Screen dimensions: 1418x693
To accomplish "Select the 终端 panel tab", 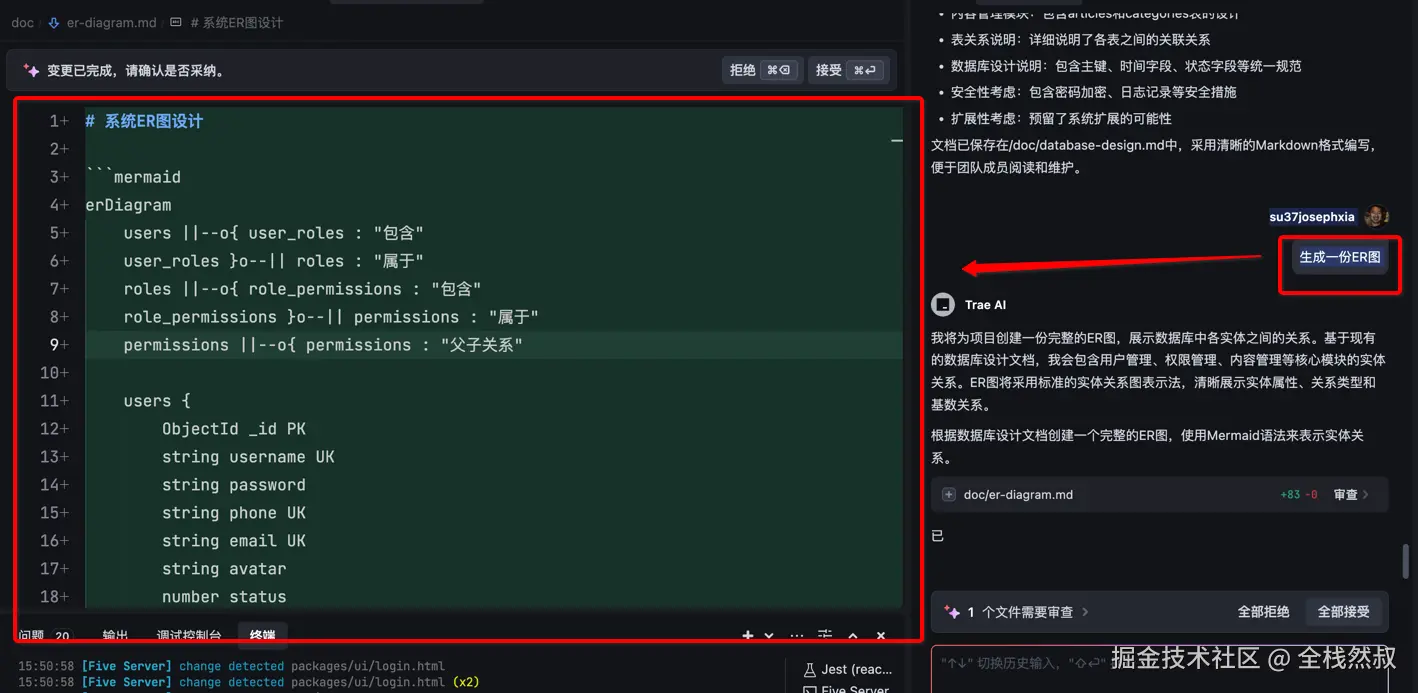I will 262,635.
